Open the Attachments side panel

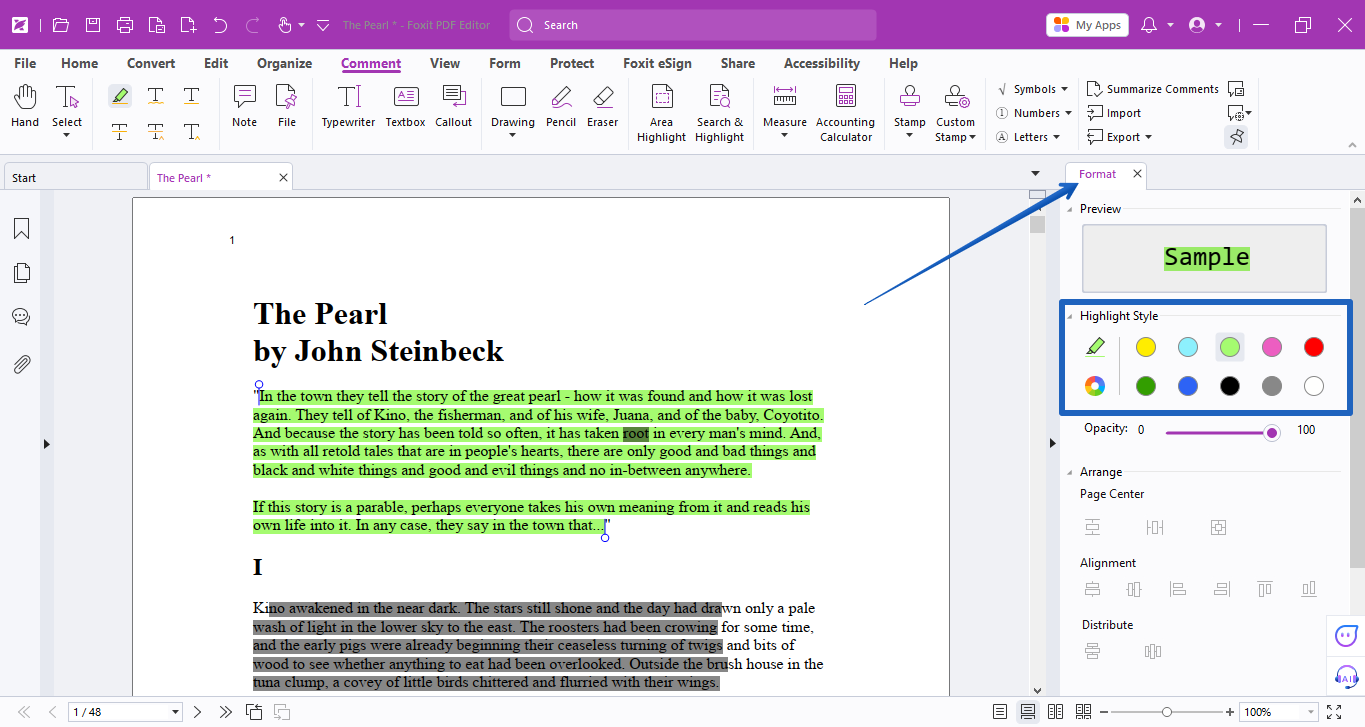[x=21, y=364]
